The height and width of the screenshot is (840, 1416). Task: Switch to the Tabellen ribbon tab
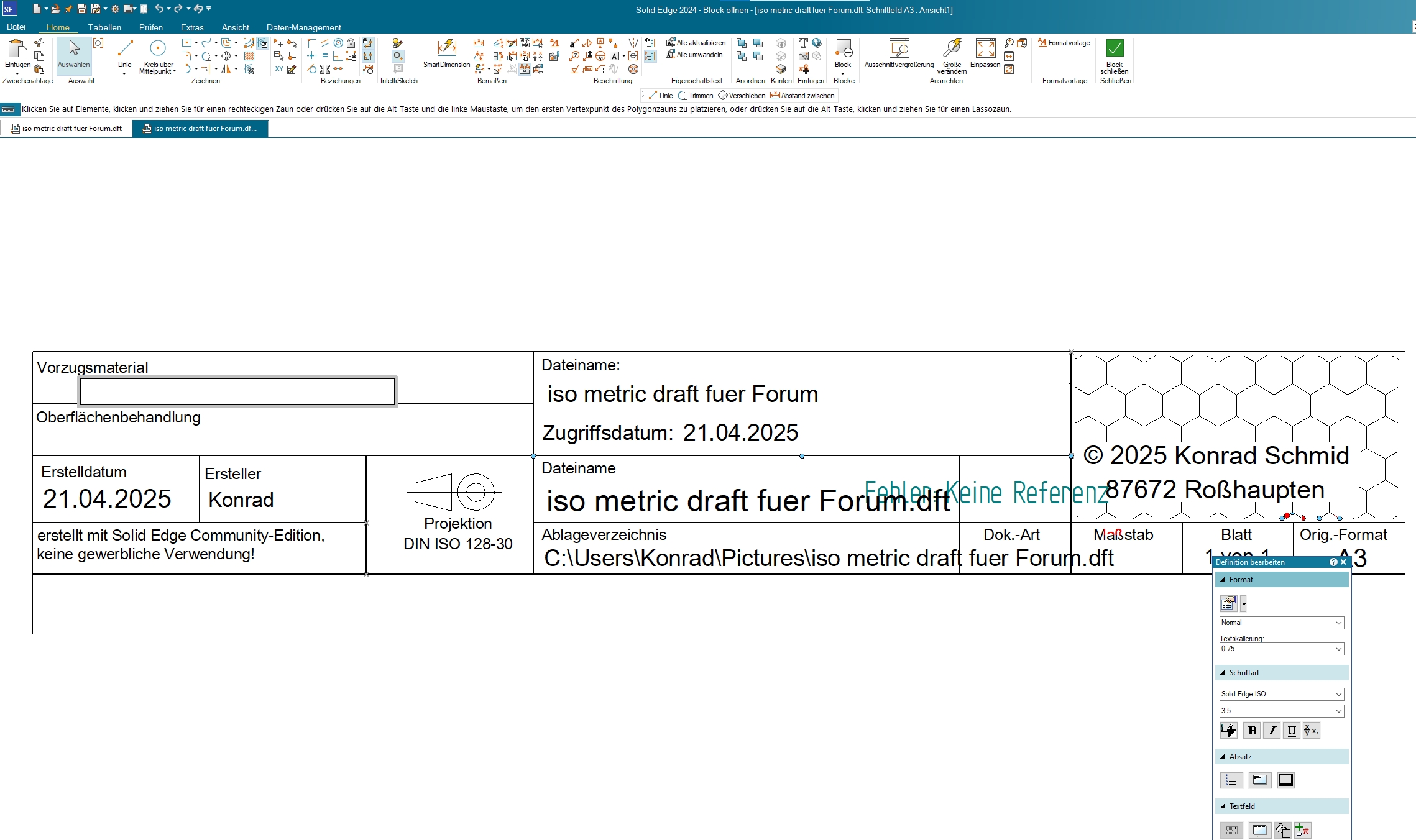(x=104, y=27)
